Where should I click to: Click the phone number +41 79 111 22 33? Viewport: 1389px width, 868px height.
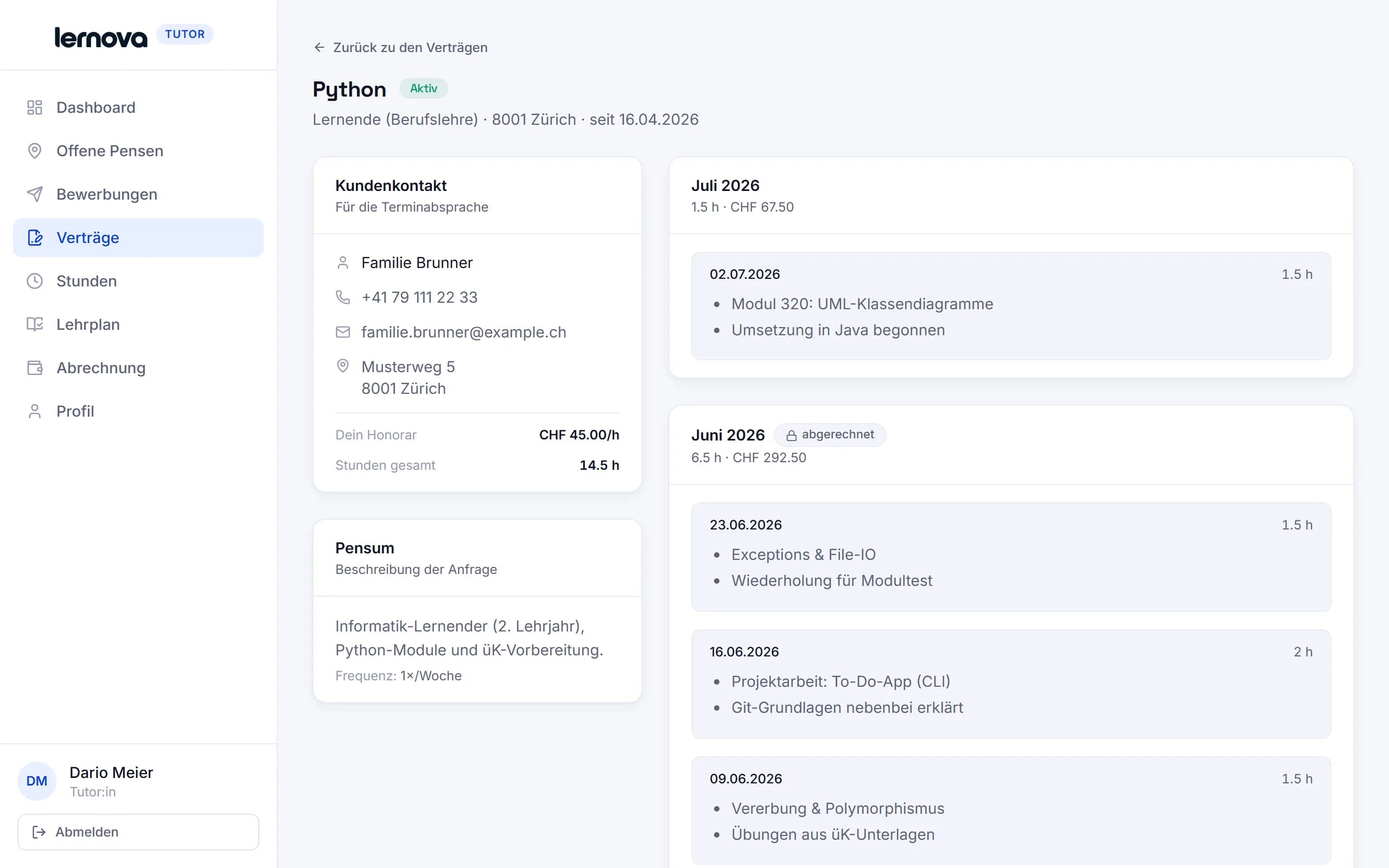click(419, 297)
